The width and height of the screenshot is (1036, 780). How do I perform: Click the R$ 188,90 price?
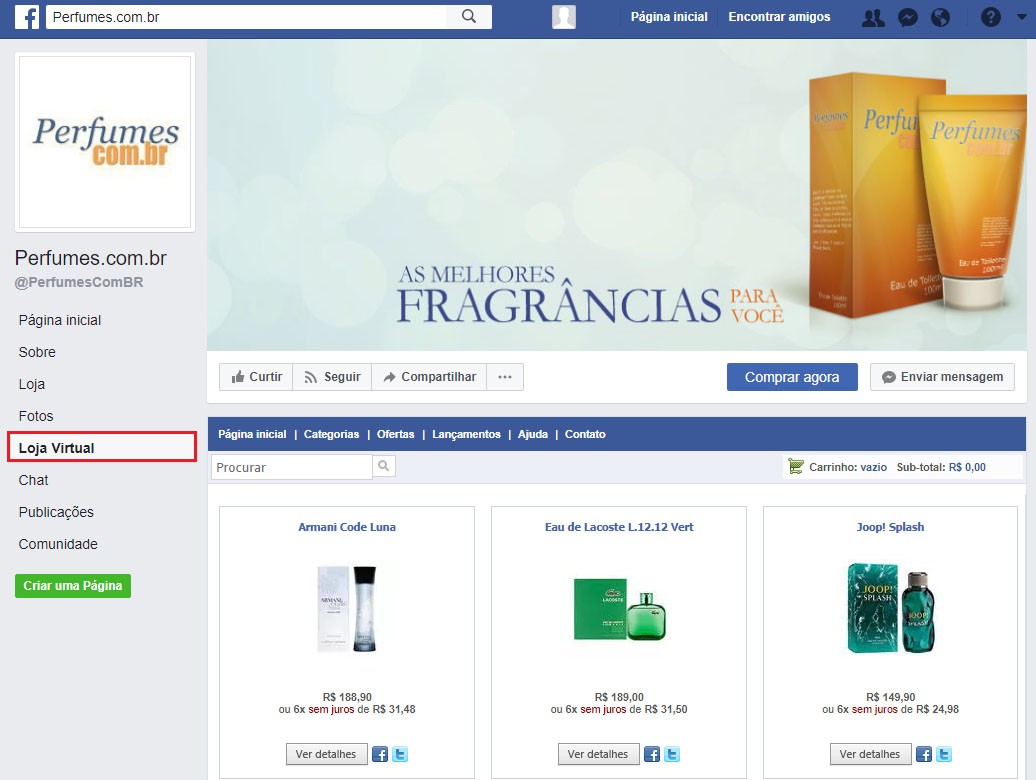(347, 697)
